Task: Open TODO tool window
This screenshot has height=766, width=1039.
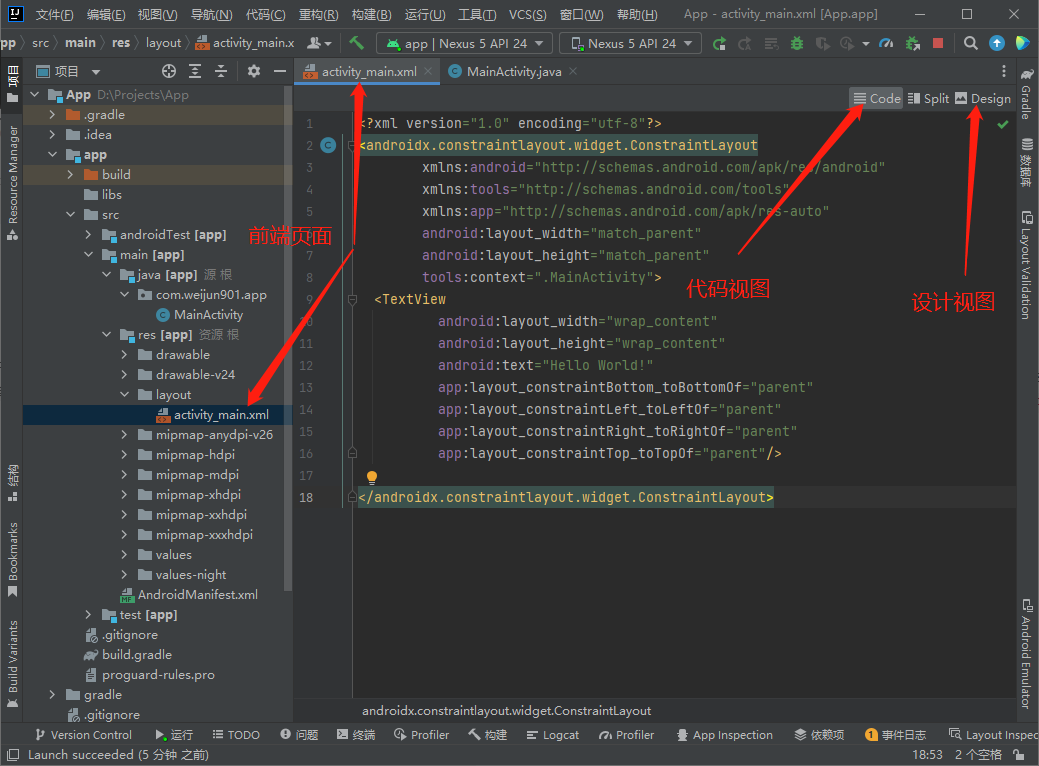Action: point(236,735)
